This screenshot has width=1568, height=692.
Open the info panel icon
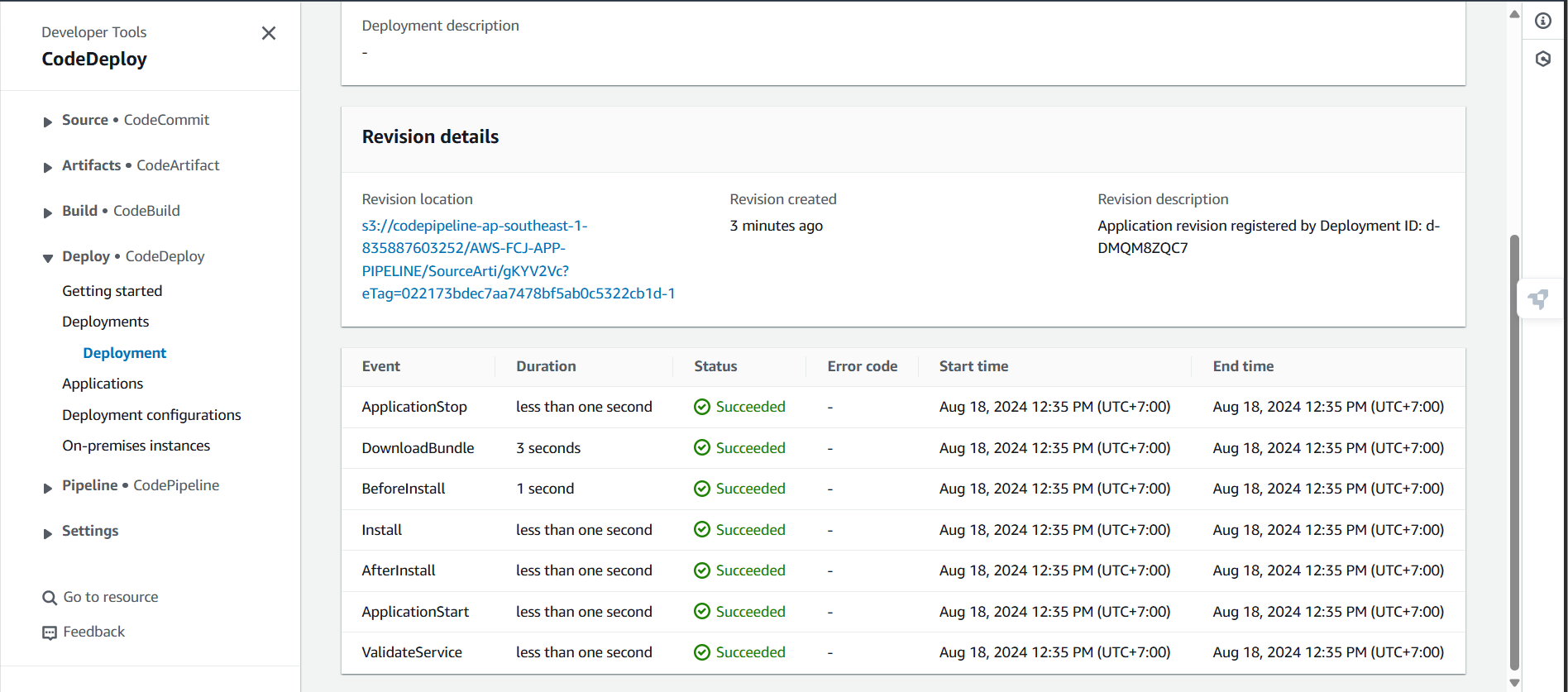click(1543, 21)
